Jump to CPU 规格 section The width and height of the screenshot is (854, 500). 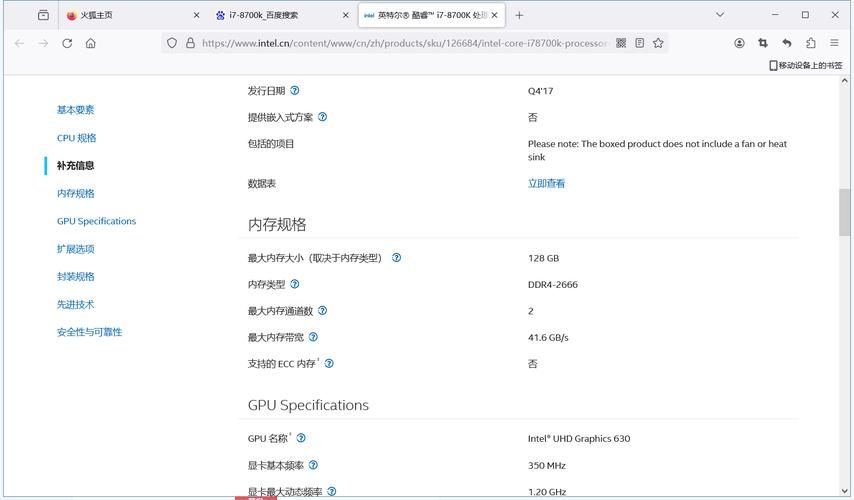tap(77, 138)
